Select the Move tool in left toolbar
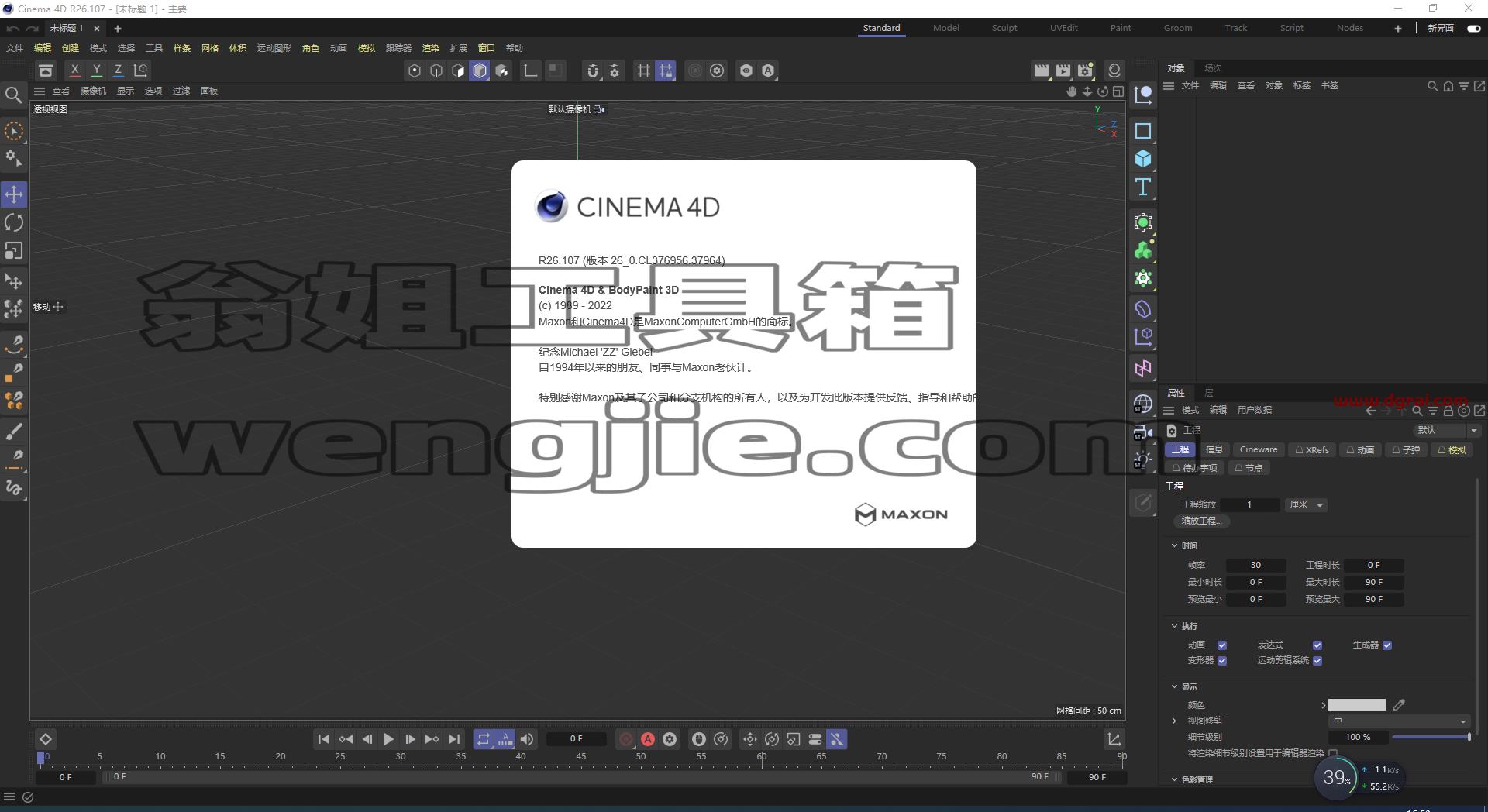Screen dimensions: 1488x812 14,194
